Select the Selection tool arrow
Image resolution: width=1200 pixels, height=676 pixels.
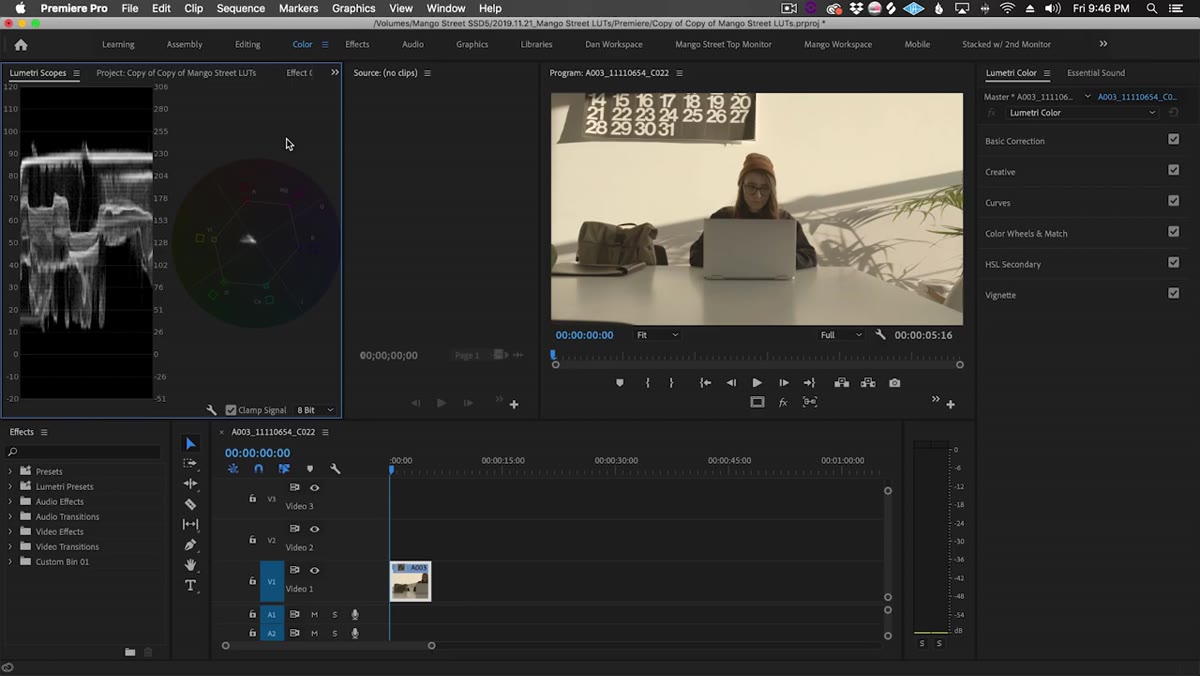pos(191,444)
